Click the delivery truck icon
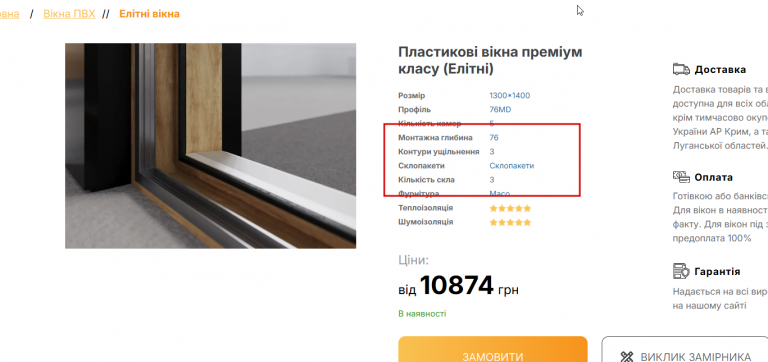The height and width of the screenshot is (362, 768). (x=681, y=69)
